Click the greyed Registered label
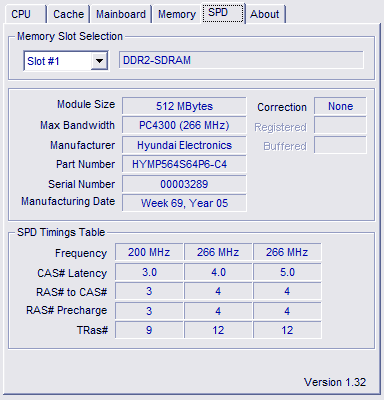This screenshot has width=384, height=400. point(280,127)
